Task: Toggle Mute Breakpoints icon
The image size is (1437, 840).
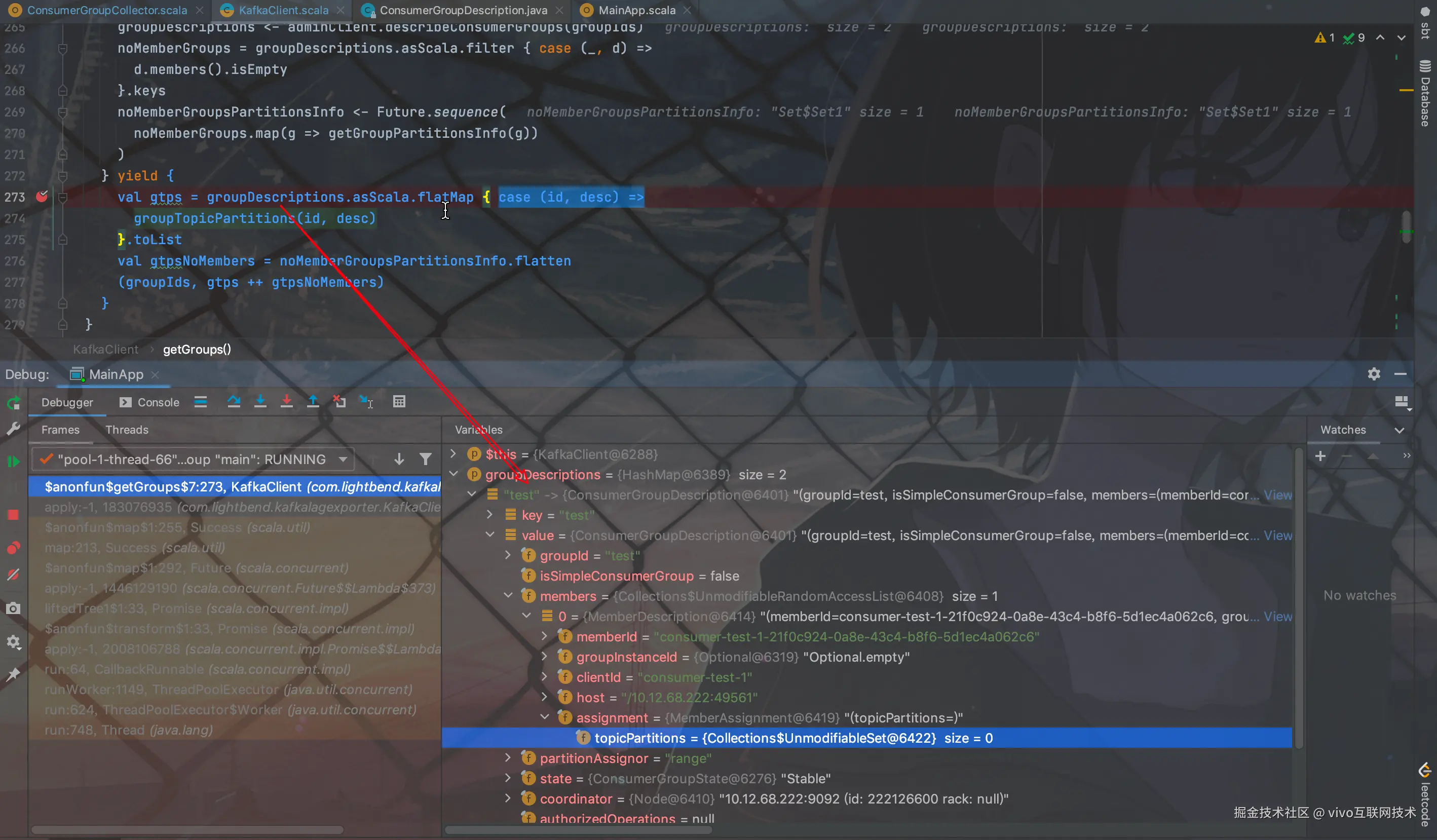Action: pyautogui.click(x=13, y=575)
